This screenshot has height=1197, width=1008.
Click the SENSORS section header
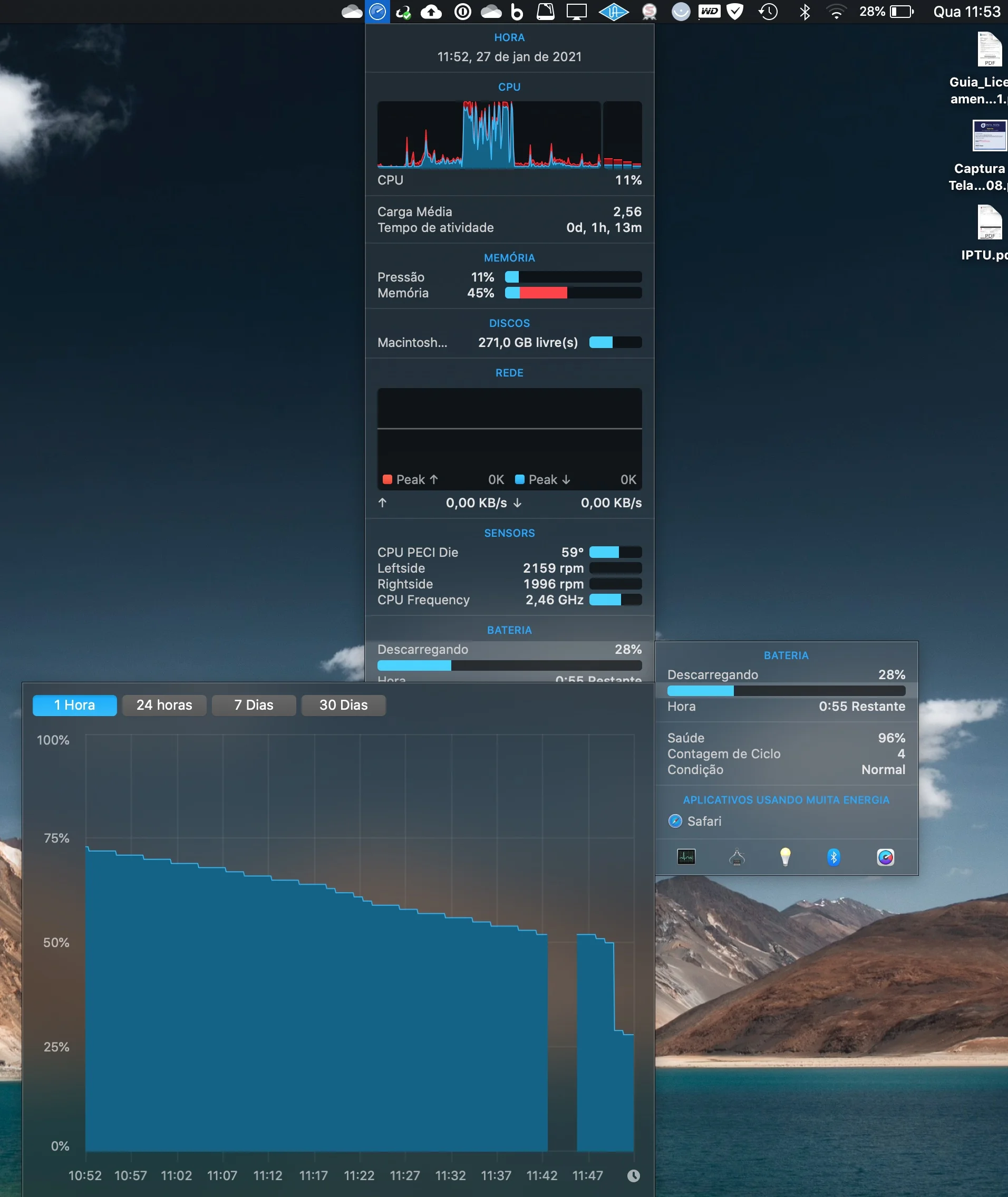pos(509,533)
